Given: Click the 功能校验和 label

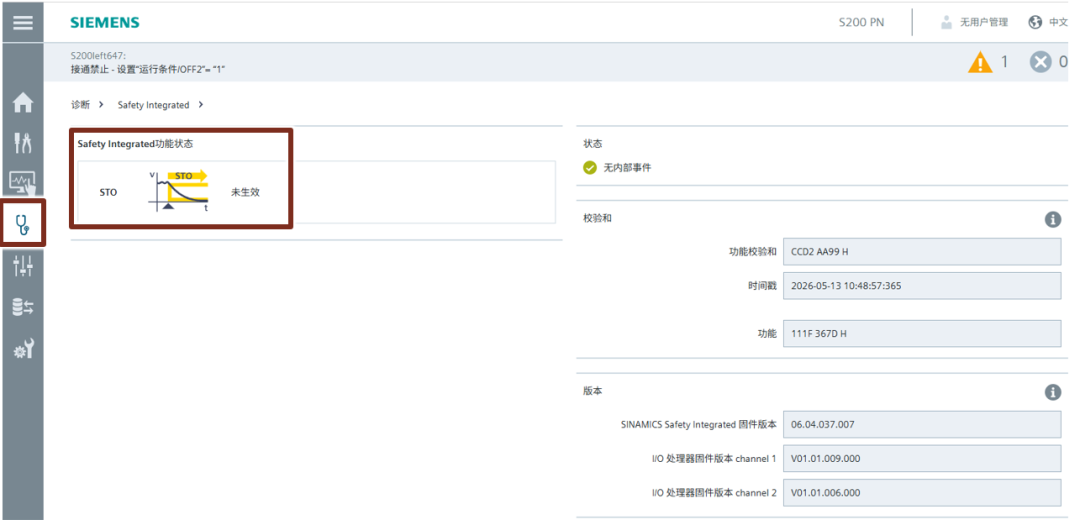Looking at the screenshot, I should pyautogui.click(x=753, y=251).
